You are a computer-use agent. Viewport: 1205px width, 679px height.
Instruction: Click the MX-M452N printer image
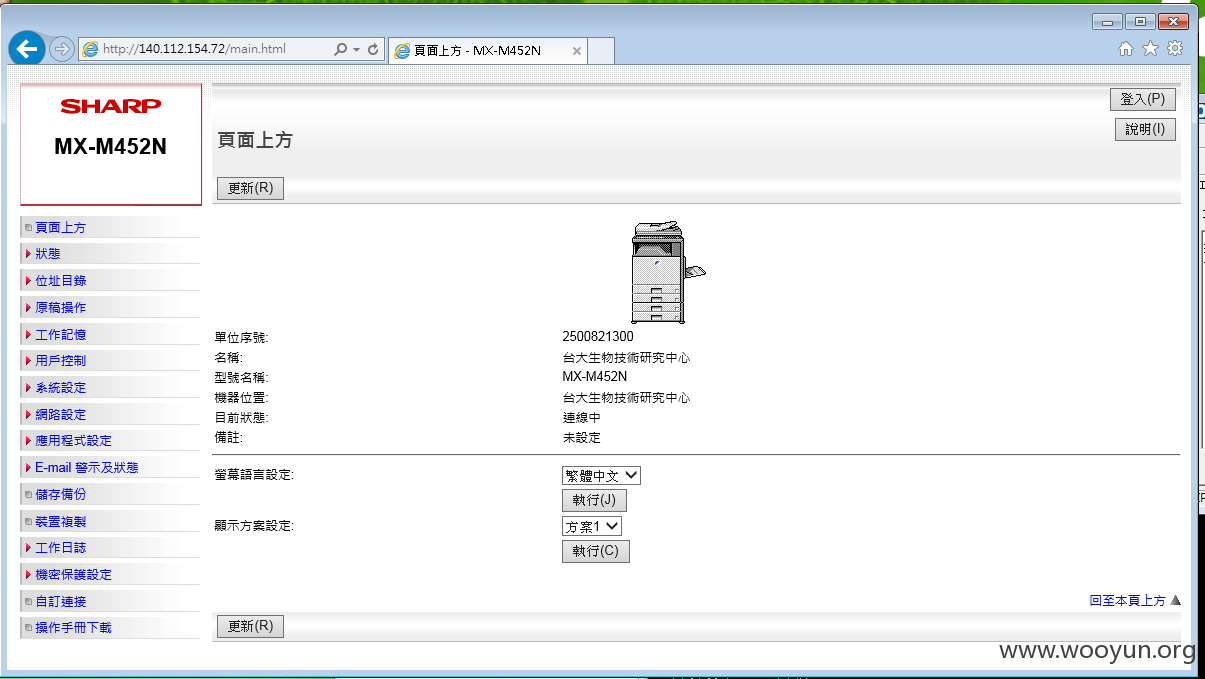click(x=668, y=272)
